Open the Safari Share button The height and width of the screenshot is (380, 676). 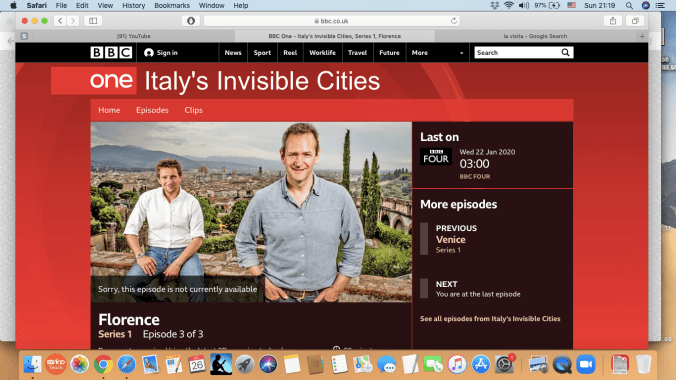(x=613, y=21)
